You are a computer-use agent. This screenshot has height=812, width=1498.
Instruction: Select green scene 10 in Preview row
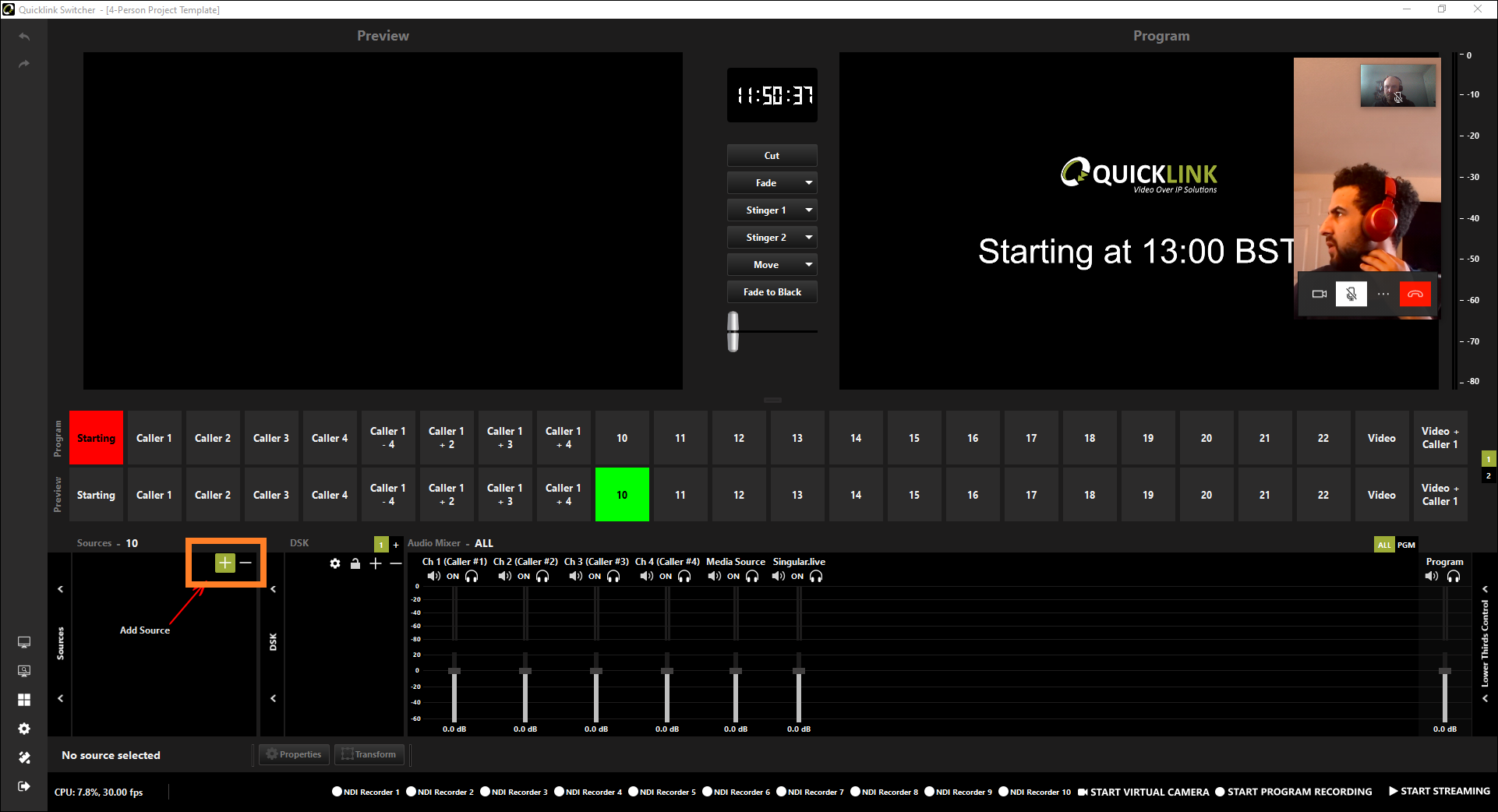pos(622,495)
